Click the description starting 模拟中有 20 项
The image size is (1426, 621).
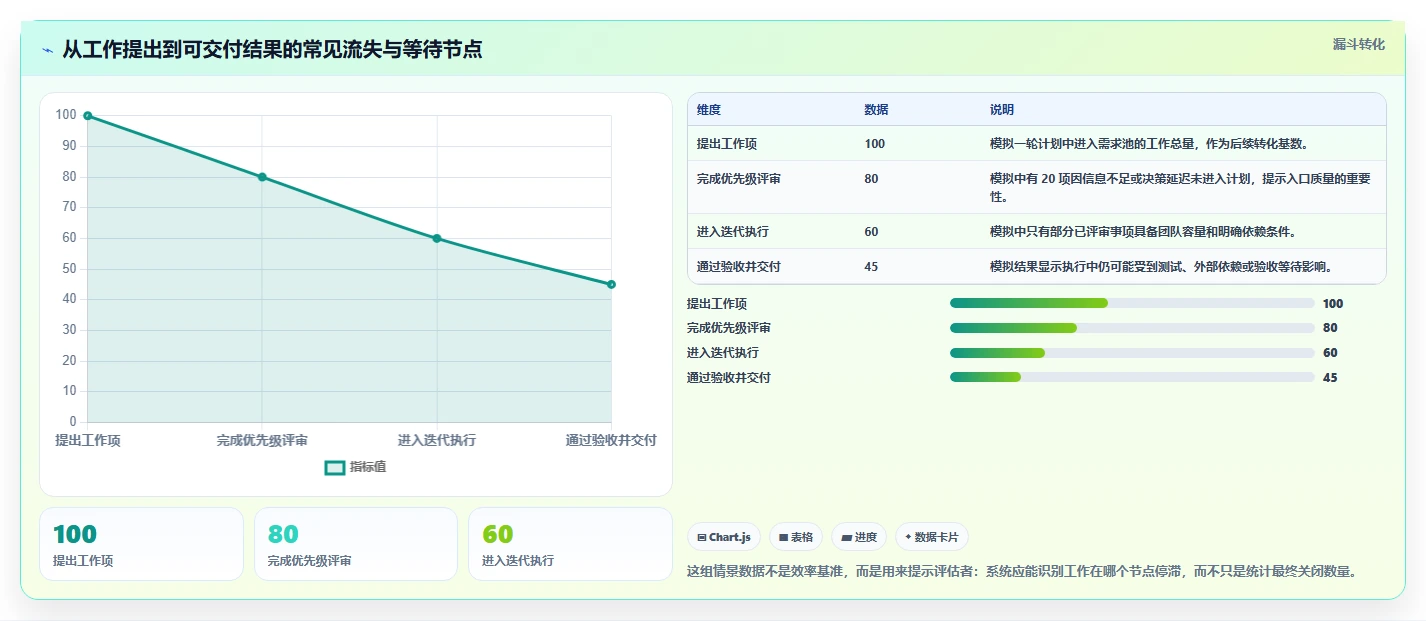[1180, 188]
